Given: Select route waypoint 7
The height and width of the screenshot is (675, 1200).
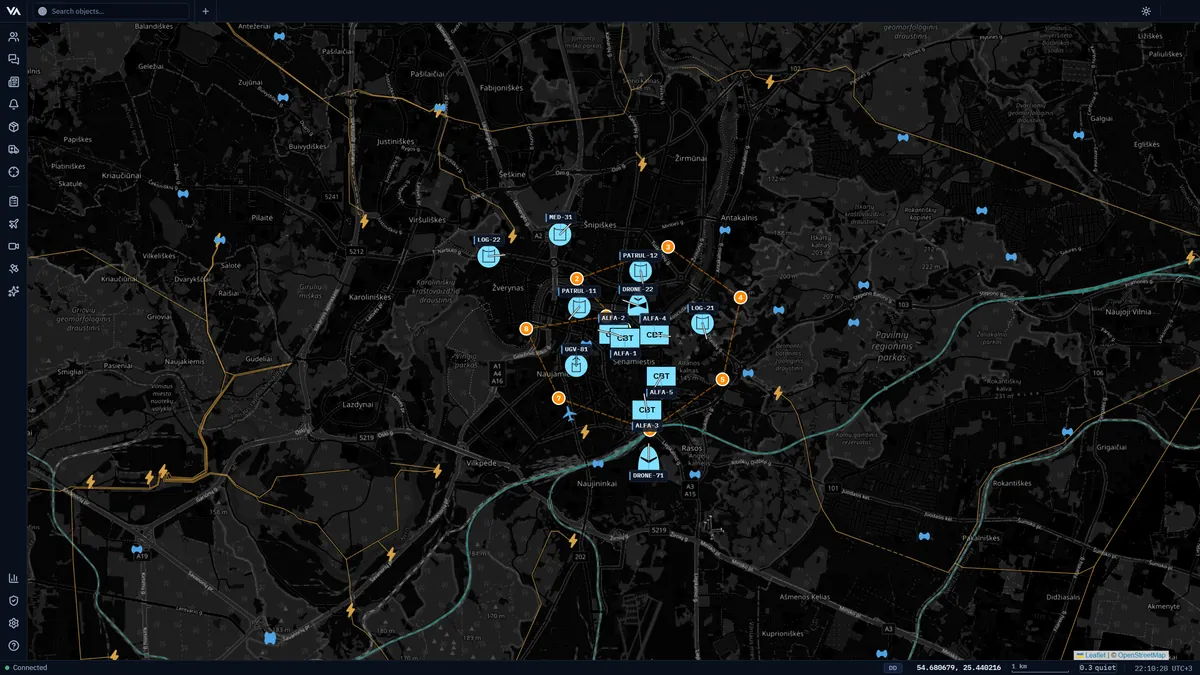Looking at the screenshot, I should click(x=558, y=398).
